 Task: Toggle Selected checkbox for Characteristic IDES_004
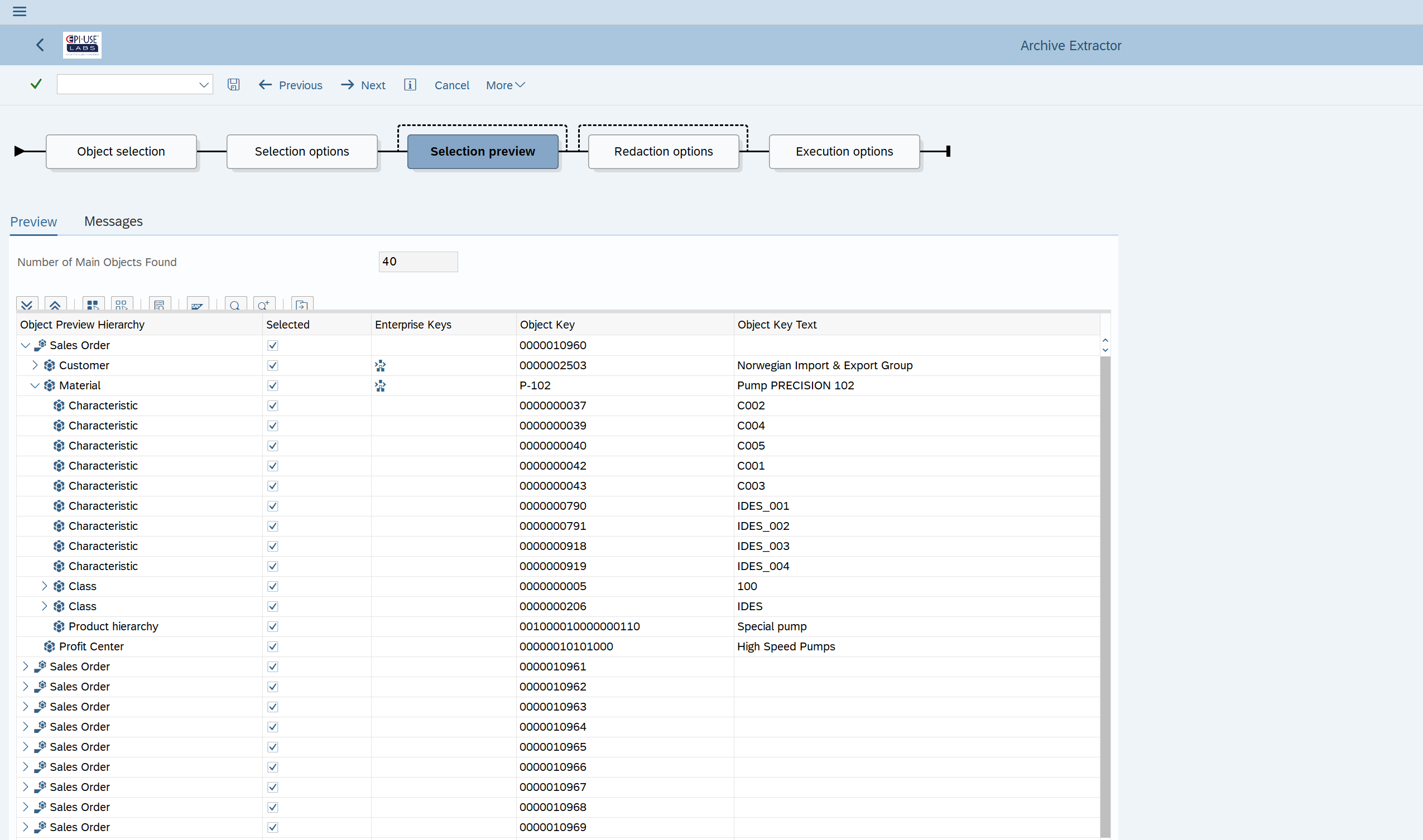[272, 566]
